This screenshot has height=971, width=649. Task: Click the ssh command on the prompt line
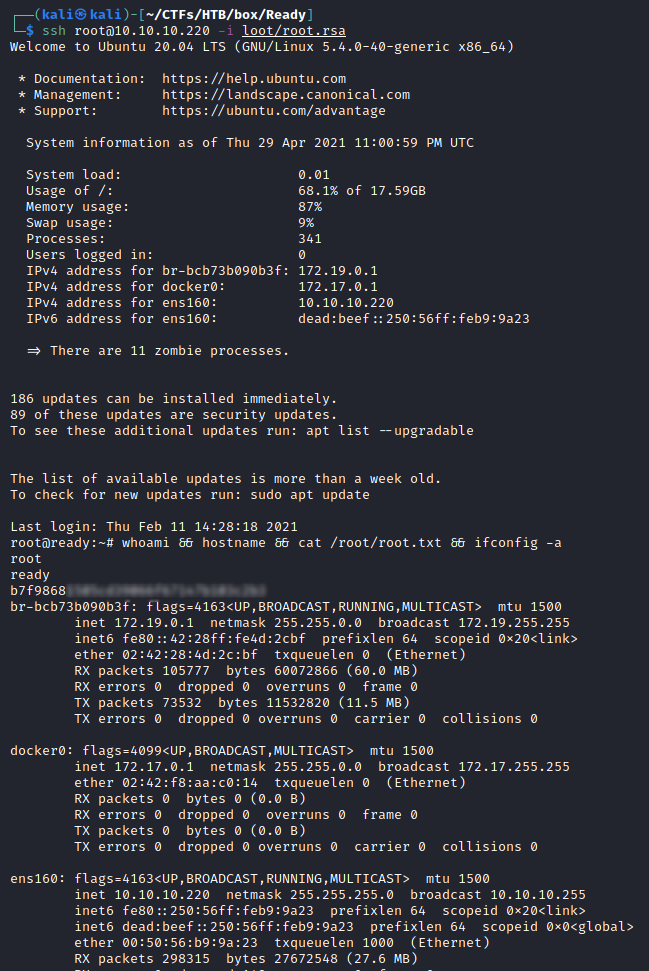point(54,31)
